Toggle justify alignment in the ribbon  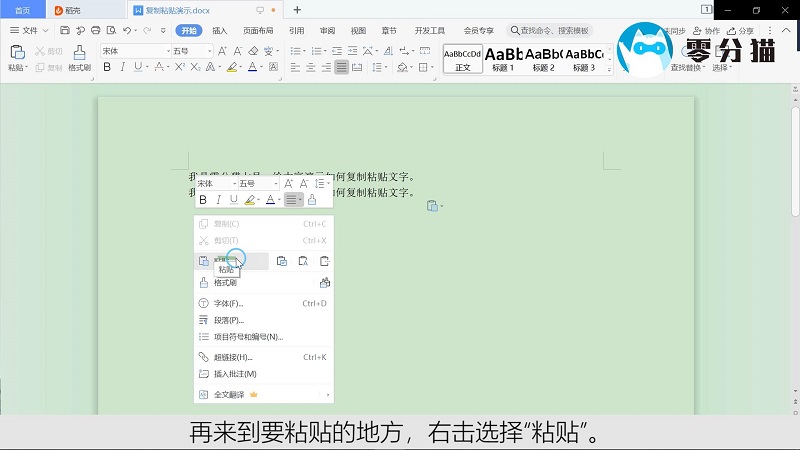pyautogui.click(x=342, y=68)
